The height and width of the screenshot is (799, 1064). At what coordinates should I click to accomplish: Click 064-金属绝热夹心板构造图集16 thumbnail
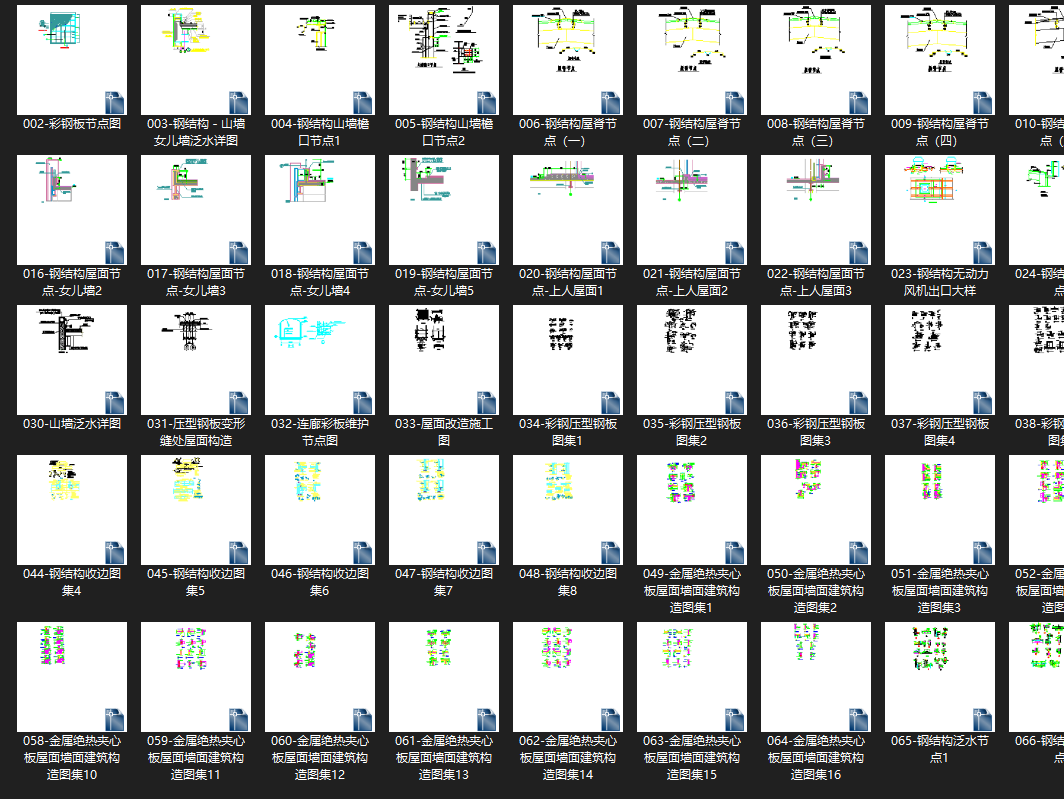point(816,677)
